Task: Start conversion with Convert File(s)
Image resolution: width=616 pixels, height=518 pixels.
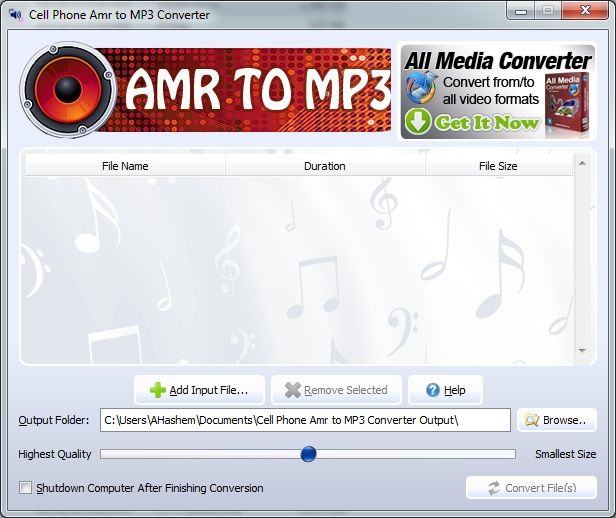Action: coord(532,488)
